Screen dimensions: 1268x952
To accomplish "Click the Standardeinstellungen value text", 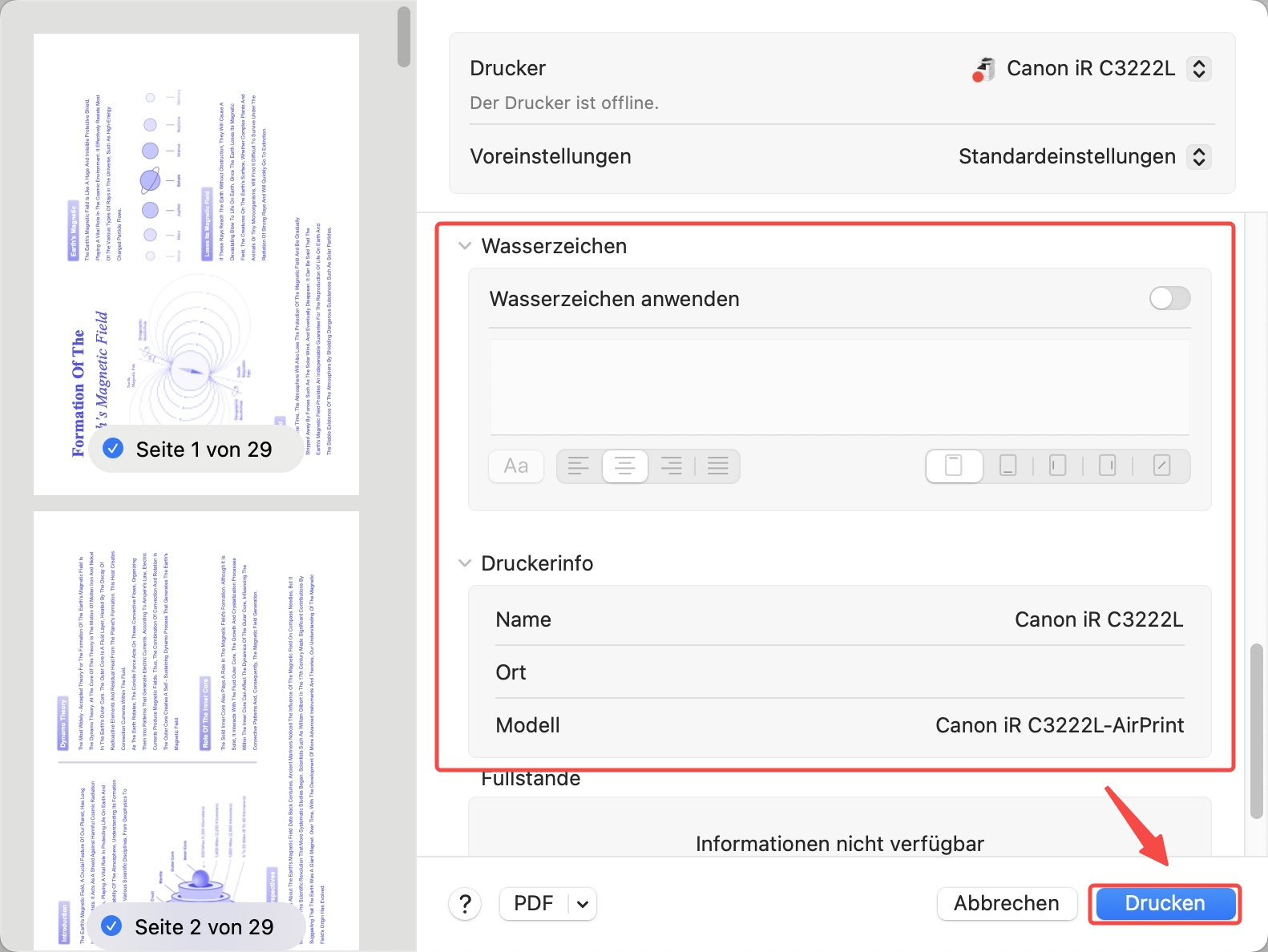I will (x=1067, y=156).
